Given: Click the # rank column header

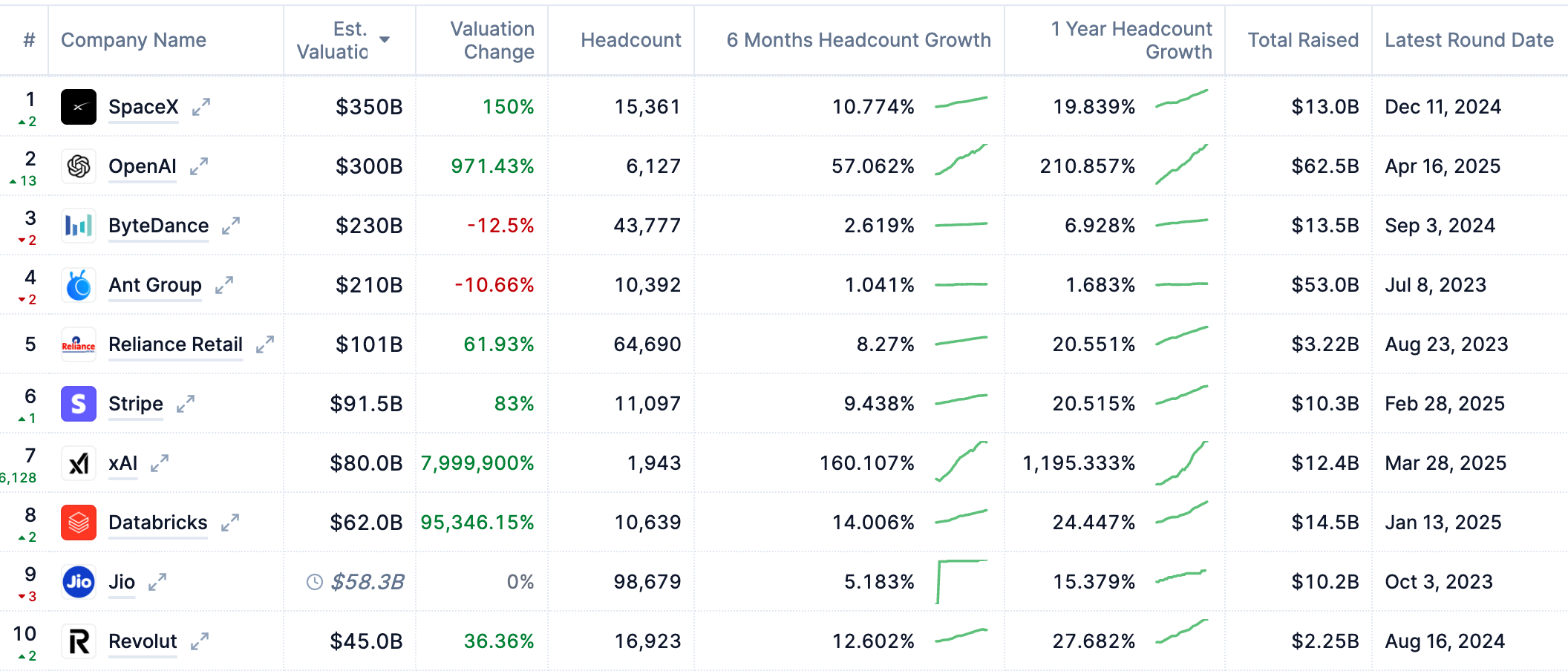Looking at the screenshot, I should click(29, 40).
